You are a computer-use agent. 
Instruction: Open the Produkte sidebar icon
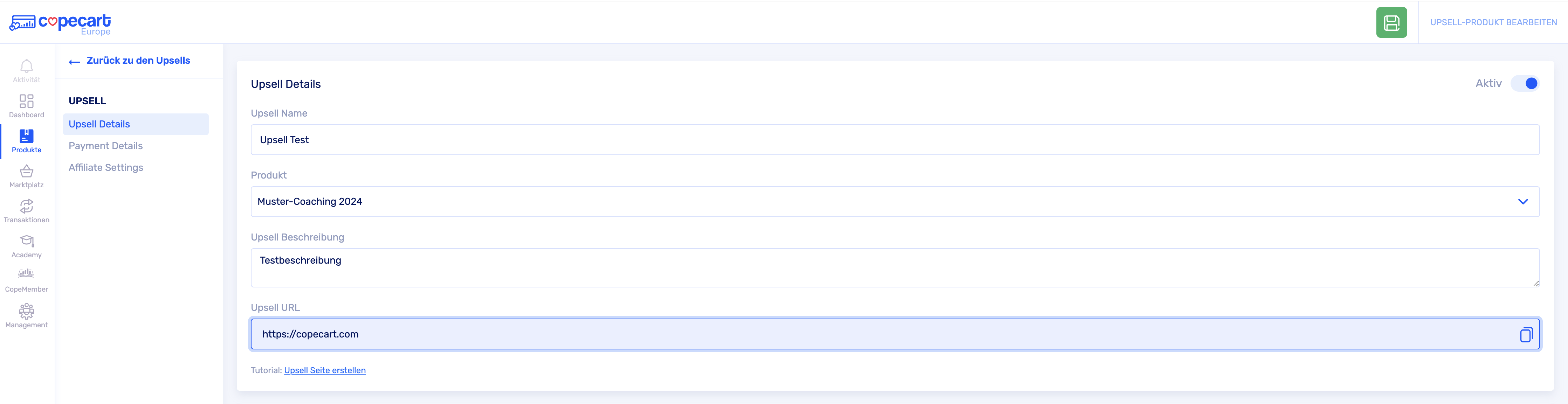pos(26,136)
